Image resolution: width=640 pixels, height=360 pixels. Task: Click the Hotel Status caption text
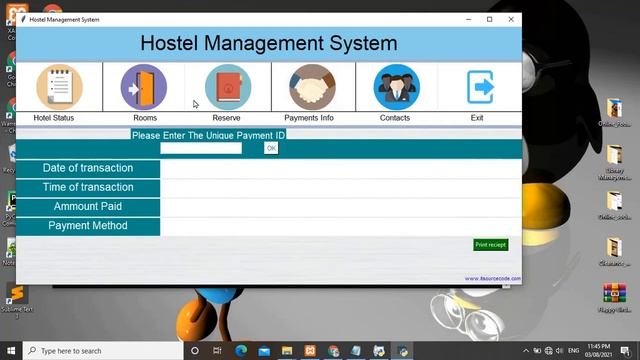click(x=53, y=118)
